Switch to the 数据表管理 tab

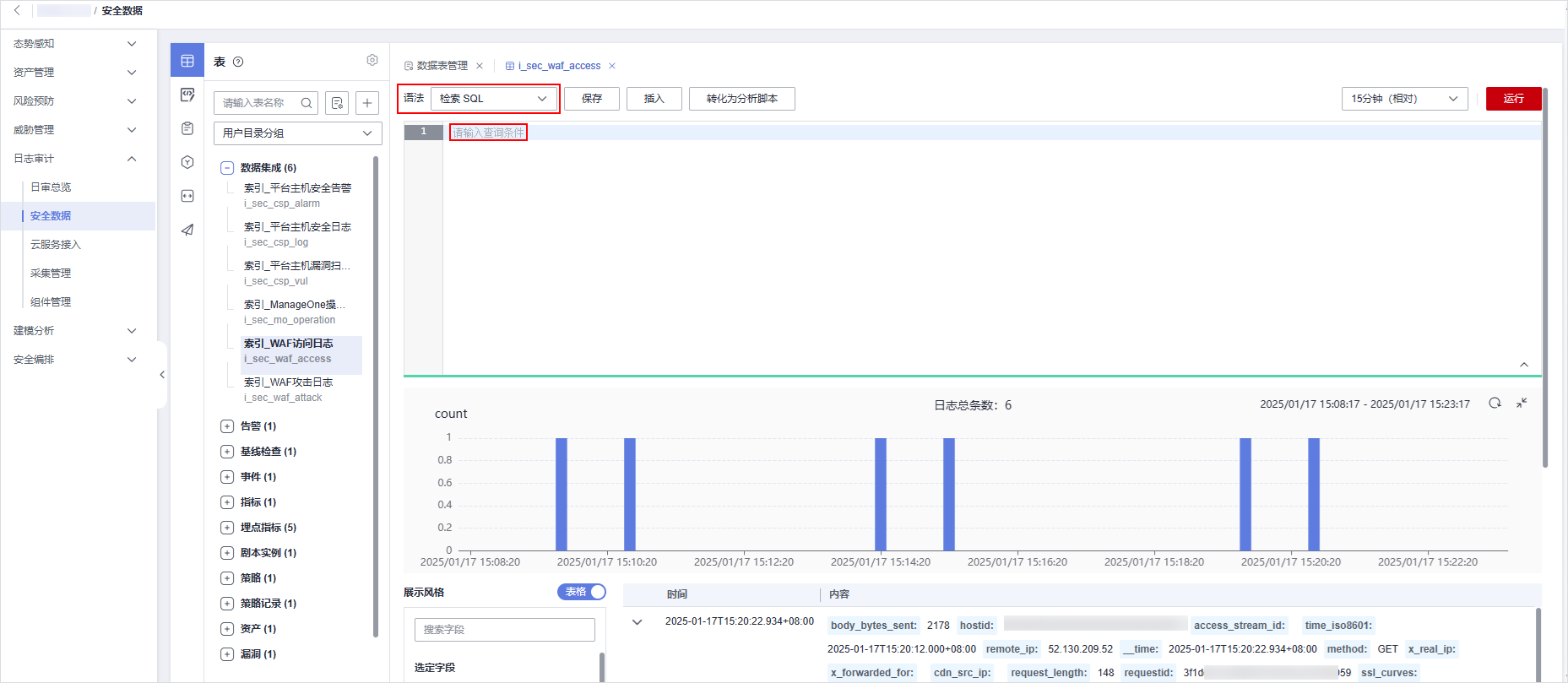tap(442, 66)
